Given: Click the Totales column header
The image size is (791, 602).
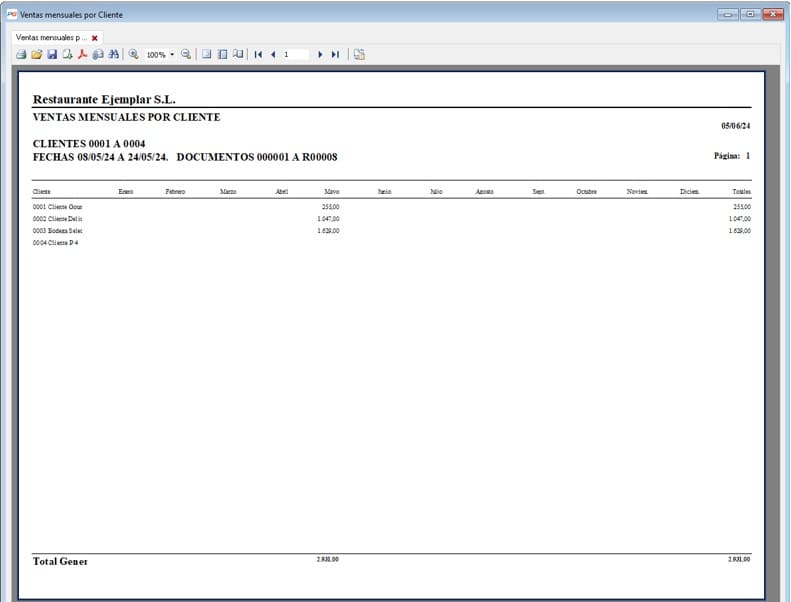Looking at the screenshot, I should click(x=742, y=192).
